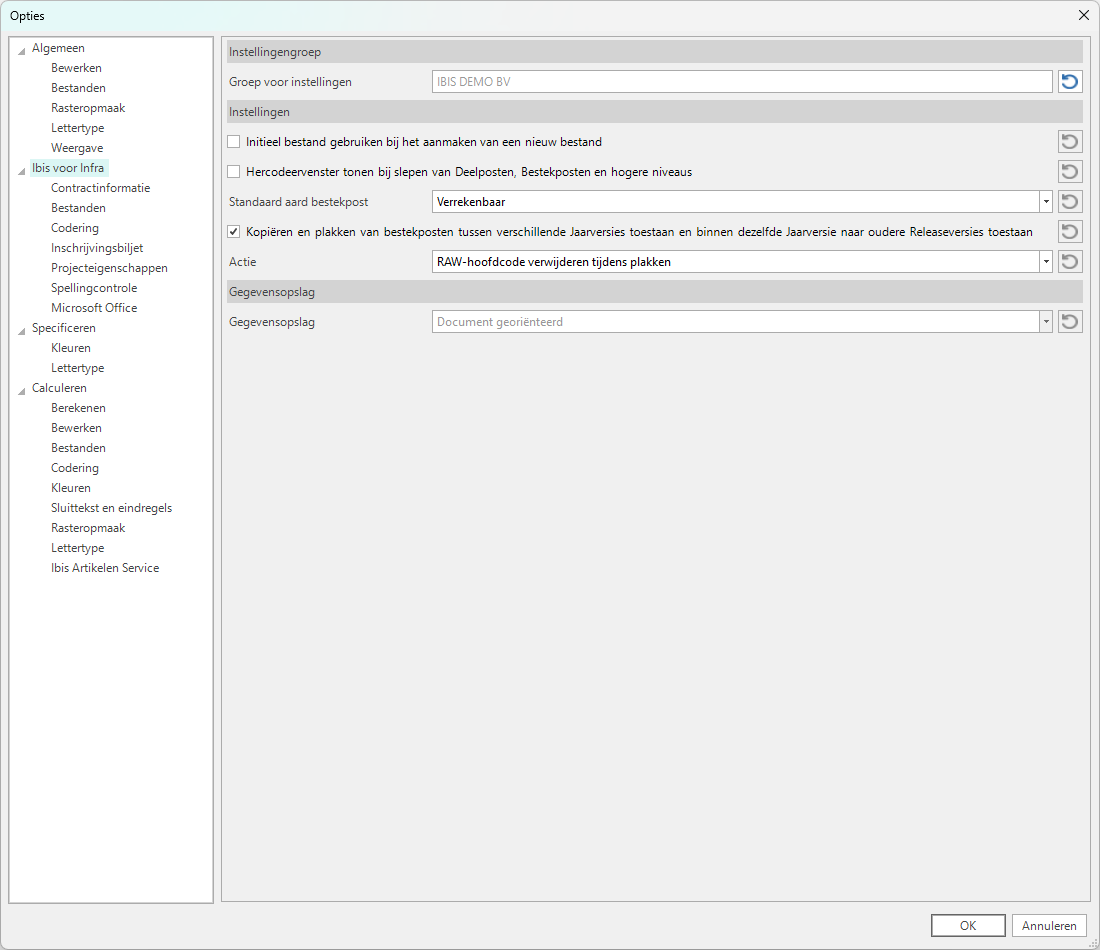The image size is (1100, 950).
Task: Reset Standaard aard bestekpost to default
Action: point(1070,202)
